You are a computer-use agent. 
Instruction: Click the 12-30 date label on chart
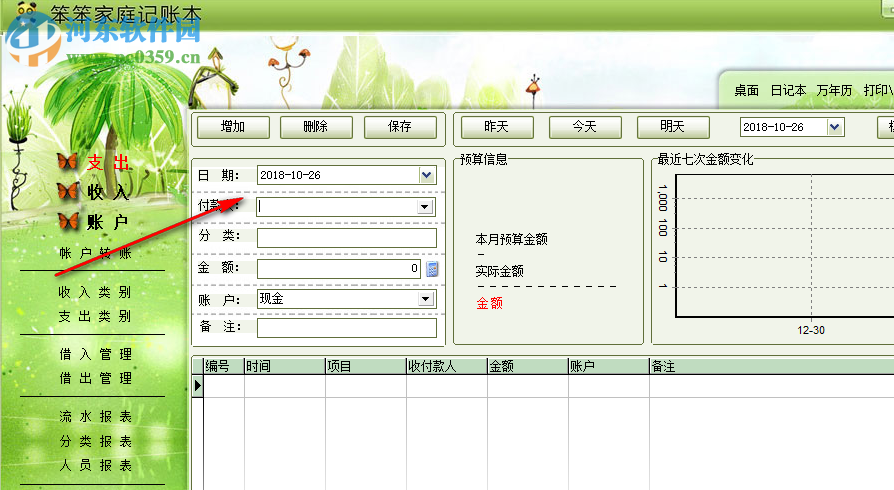[x=811, y=330]
